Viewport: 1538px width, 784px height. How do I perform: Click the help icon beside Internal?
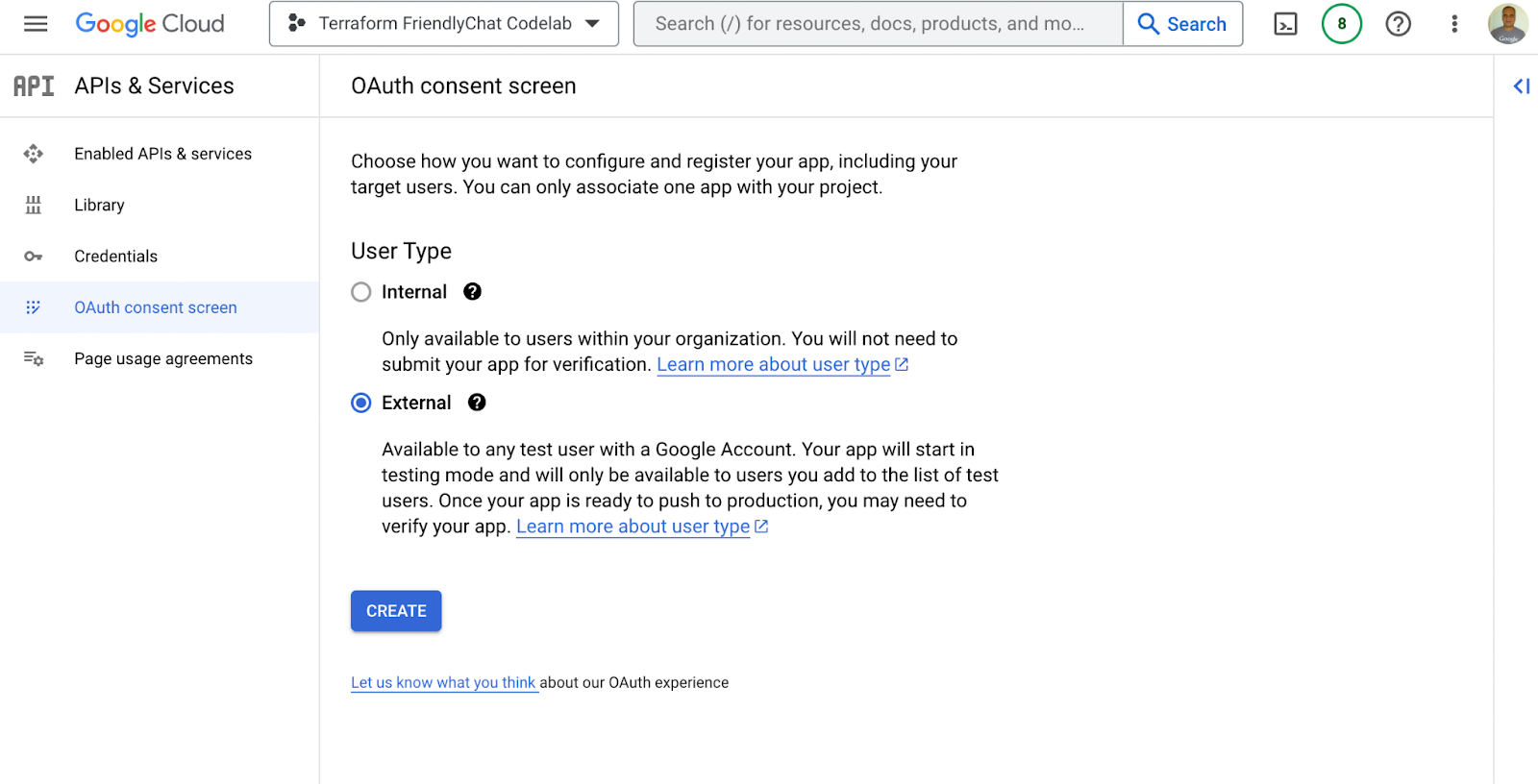click(x=472, y=292)
